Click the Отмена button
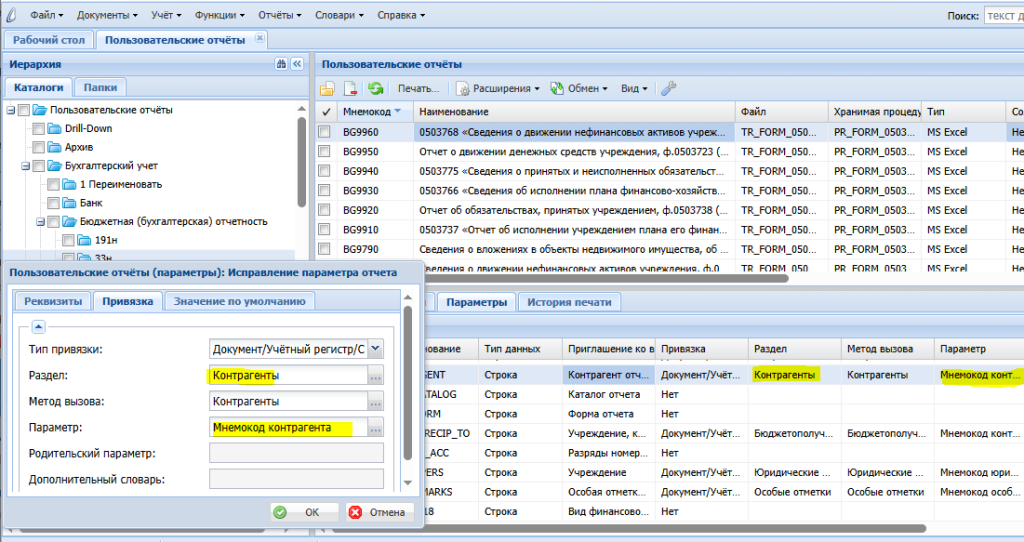 (379, 512)
